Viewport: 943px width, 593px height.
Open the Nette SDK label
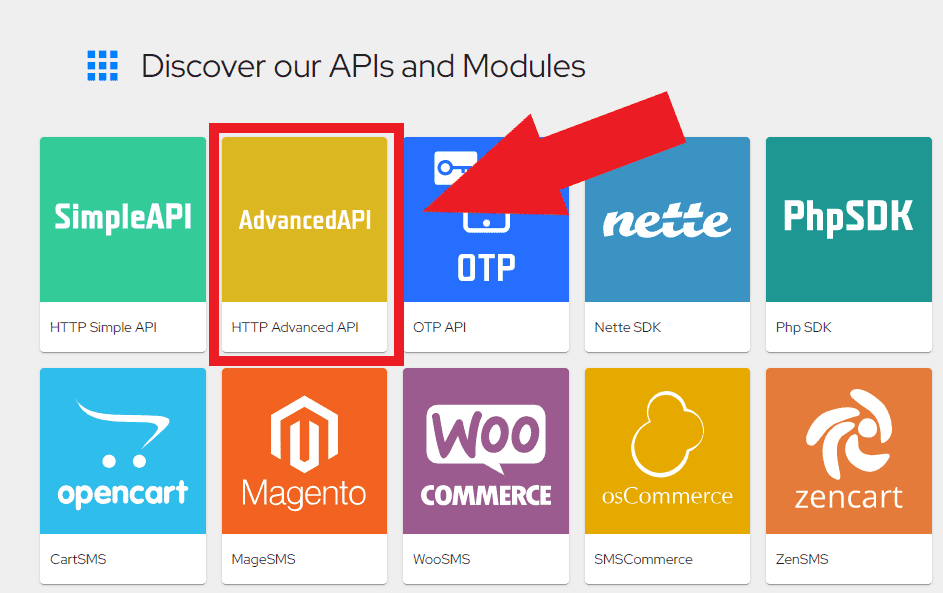[628, 327]
